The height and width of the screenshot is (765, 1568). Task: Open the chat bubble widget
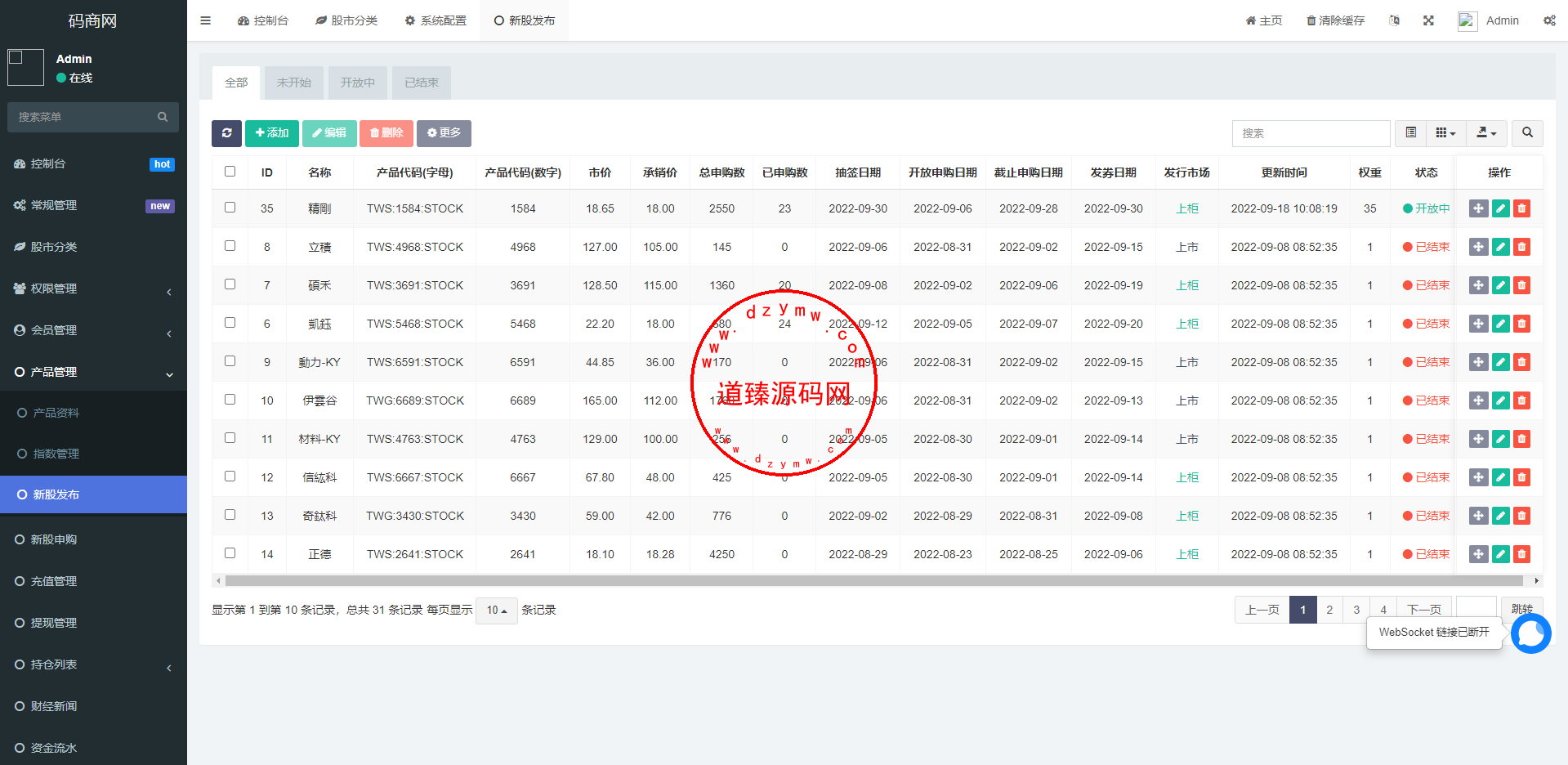click(x=1530, y=633)
